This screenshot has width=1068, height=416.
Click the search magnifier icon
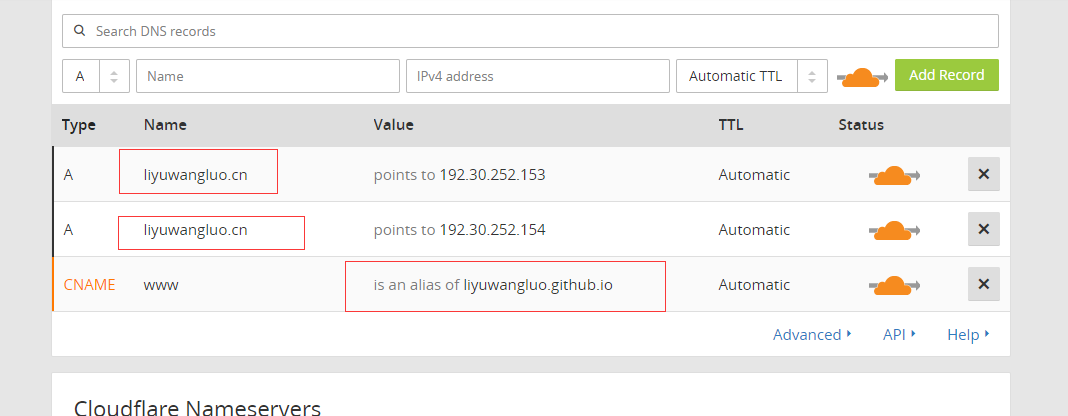(80, 31)
